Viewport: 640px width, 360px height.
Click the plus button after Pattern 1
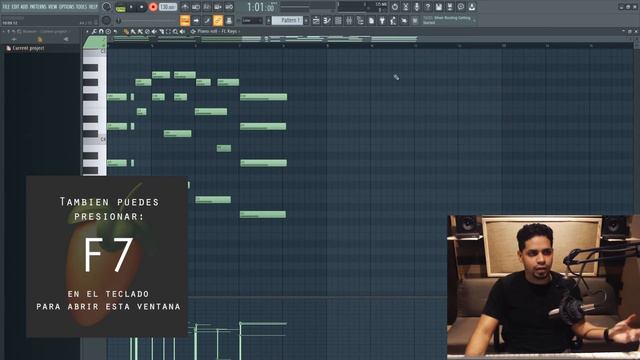pos(306,20)
